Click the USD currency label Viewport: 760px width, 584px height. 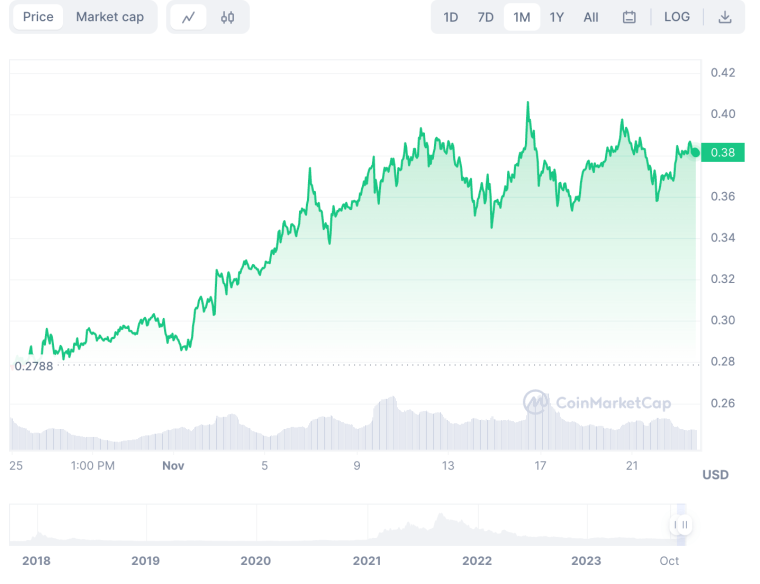click(x=715, y=474)
